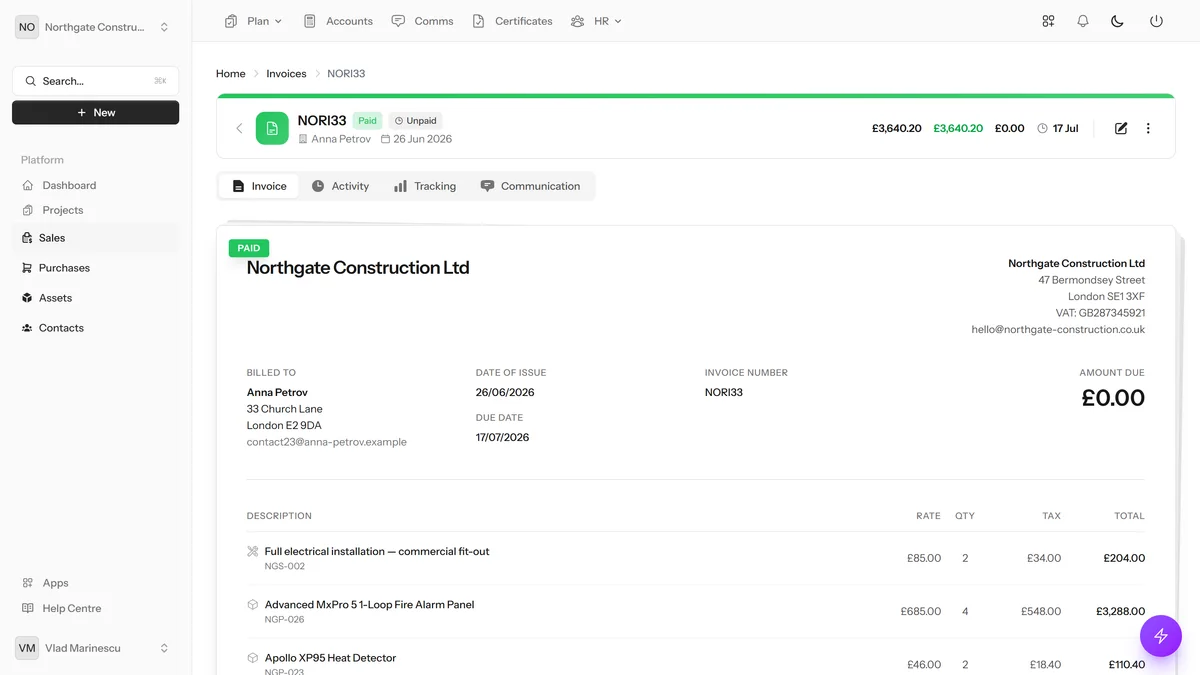Click the Contacts people icon

point(27,328)
